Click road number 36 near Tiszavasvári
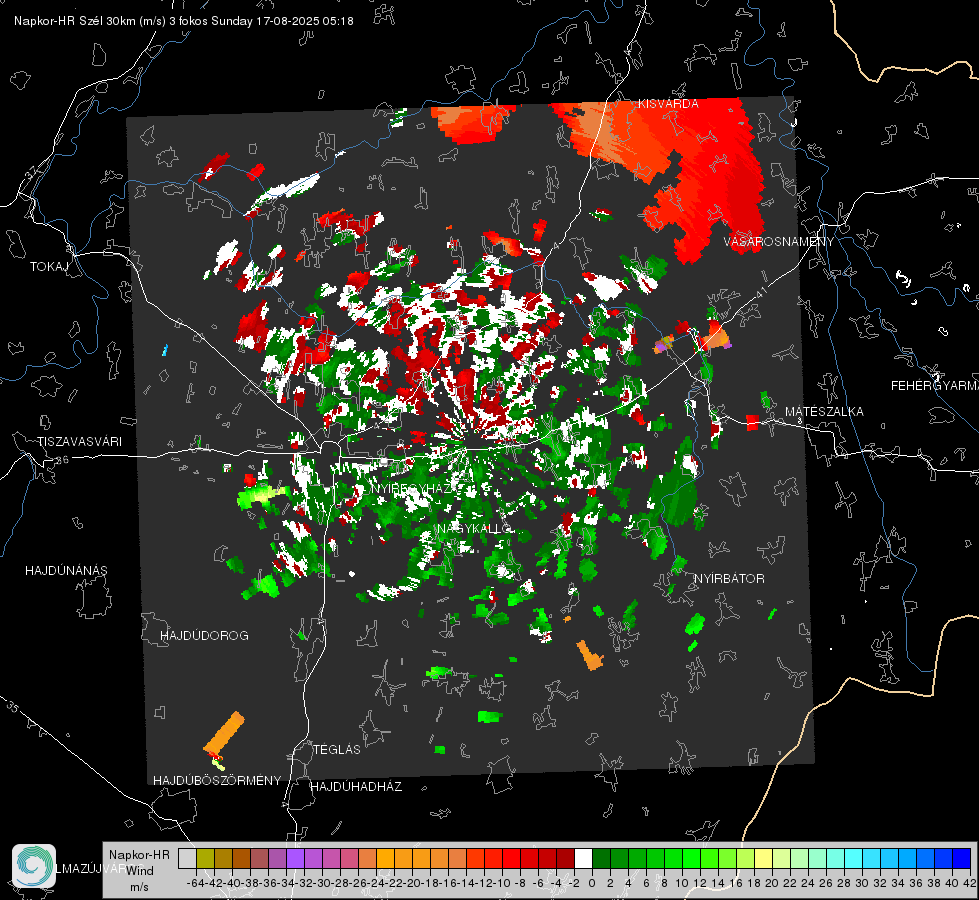 [62, 460]
